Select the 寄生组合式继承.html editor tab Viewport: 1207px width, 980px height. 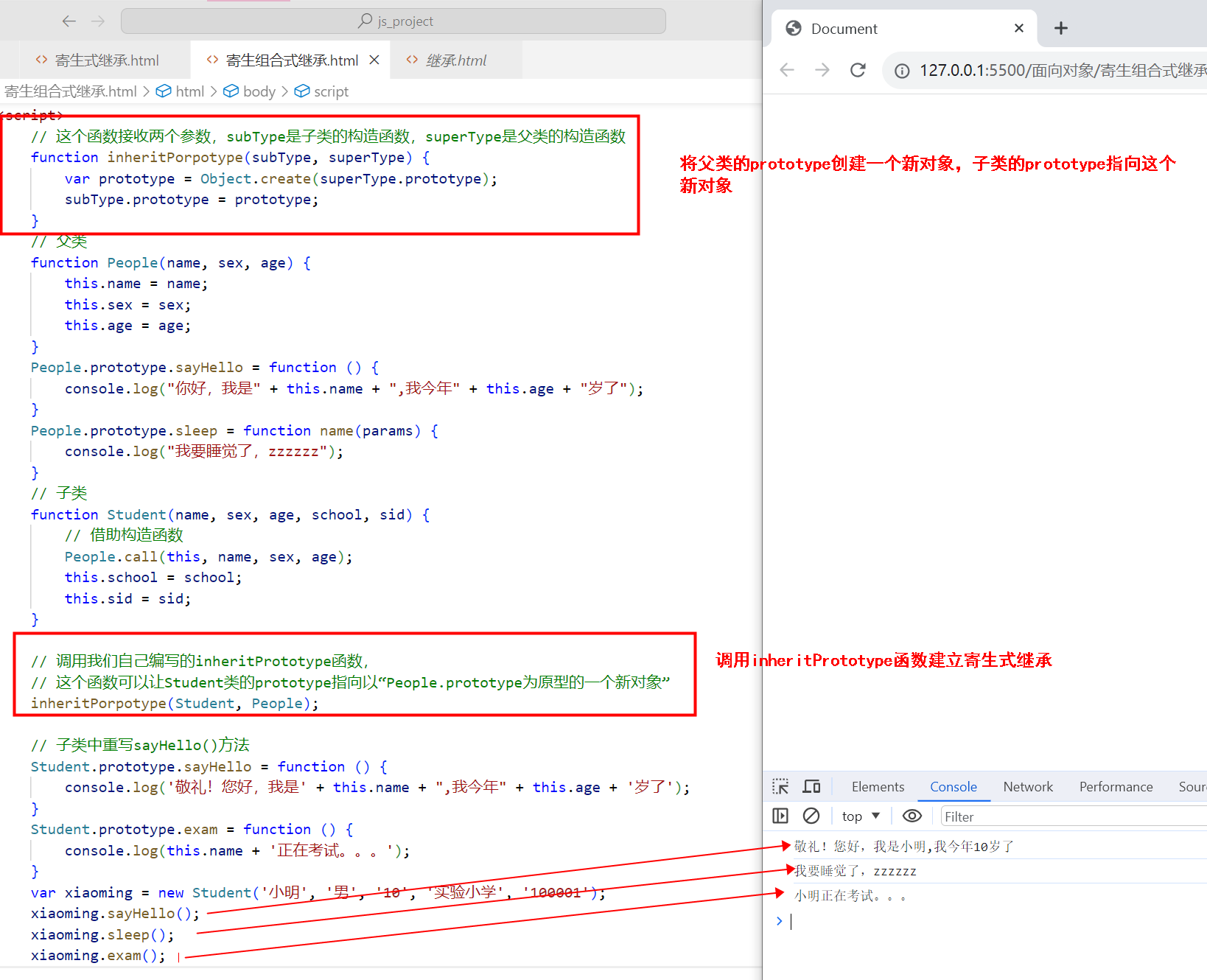coord(292,60)
